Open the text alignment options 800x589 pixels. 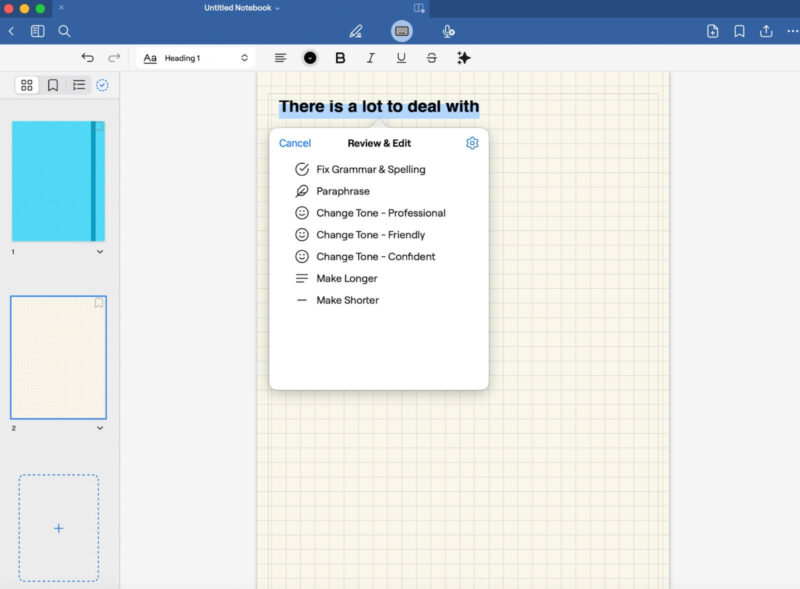tap(280, 58)
